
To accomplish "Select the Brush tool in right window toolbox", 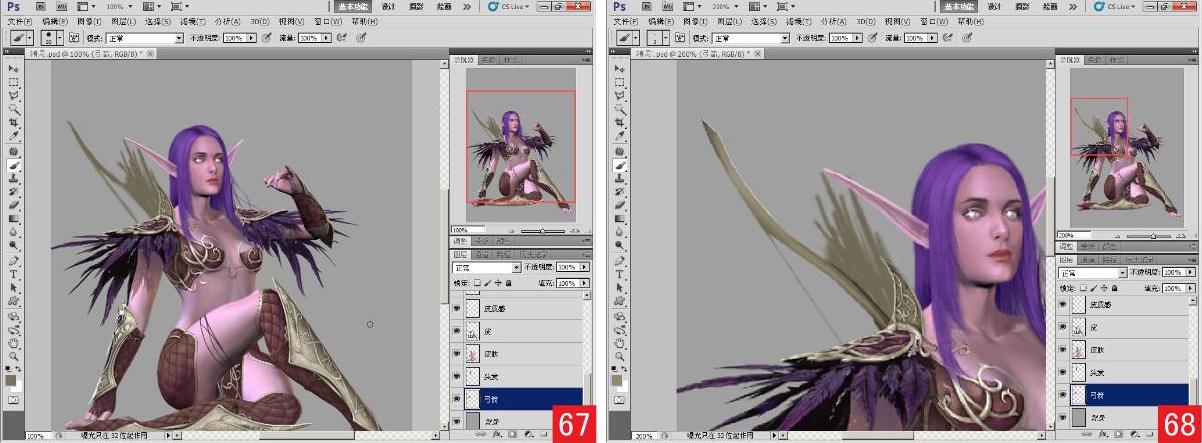I will click(x=620, y=164).
